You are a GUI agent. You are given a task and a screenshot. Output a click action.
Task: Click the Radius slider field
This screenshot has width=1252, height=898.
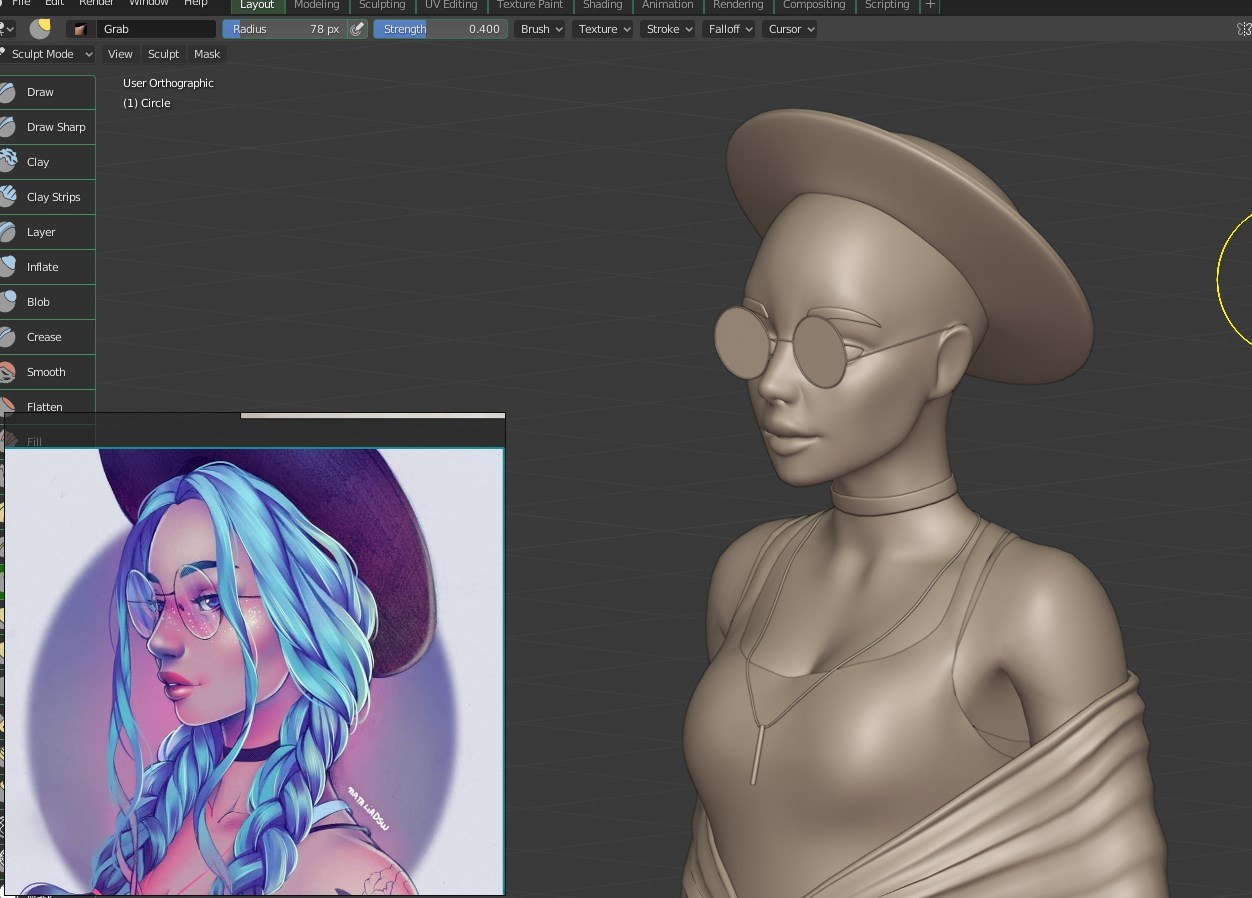point(284,29)
